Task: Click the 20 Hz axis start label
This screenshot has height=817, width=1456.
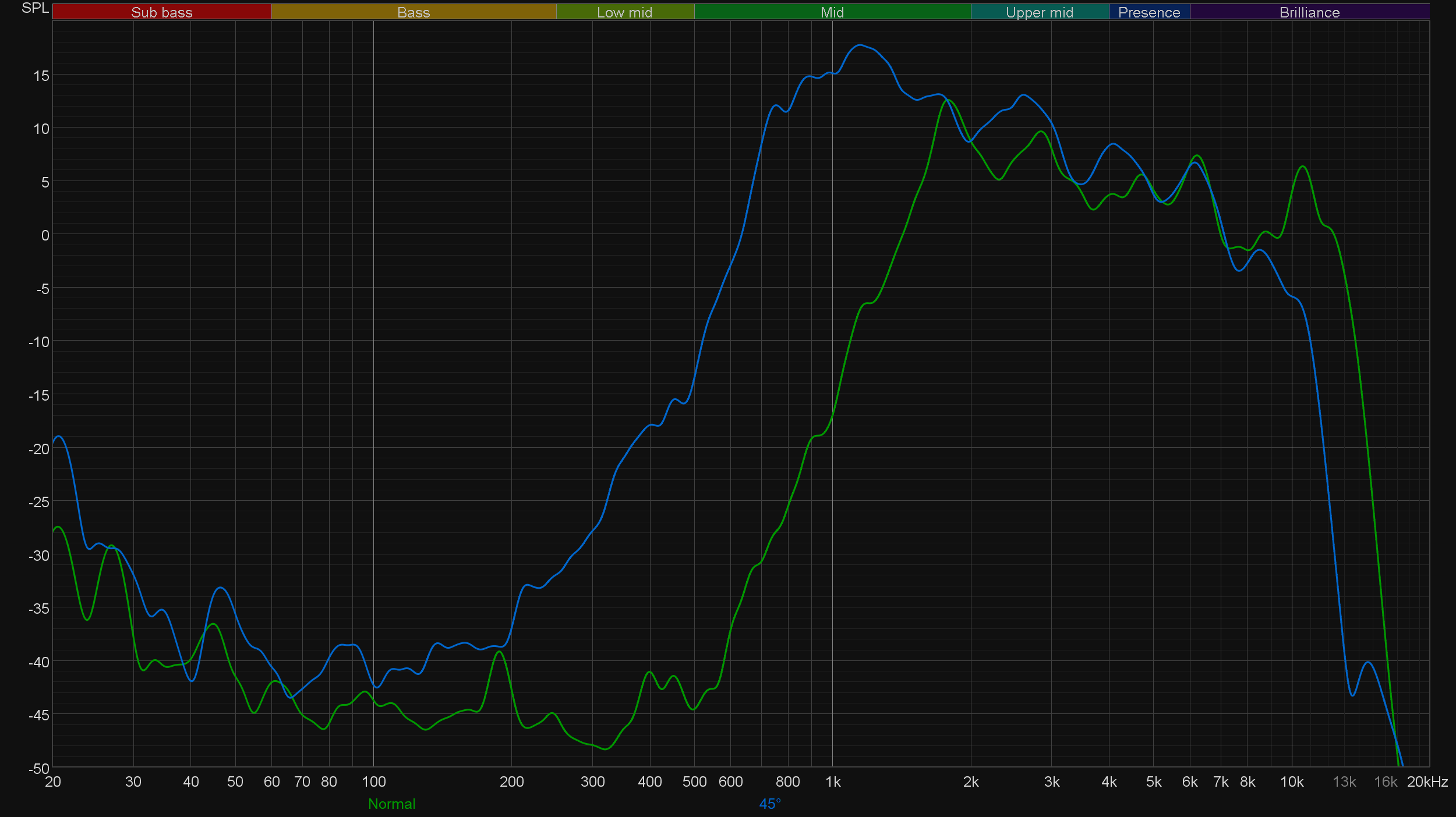Action: pos(53,781)
